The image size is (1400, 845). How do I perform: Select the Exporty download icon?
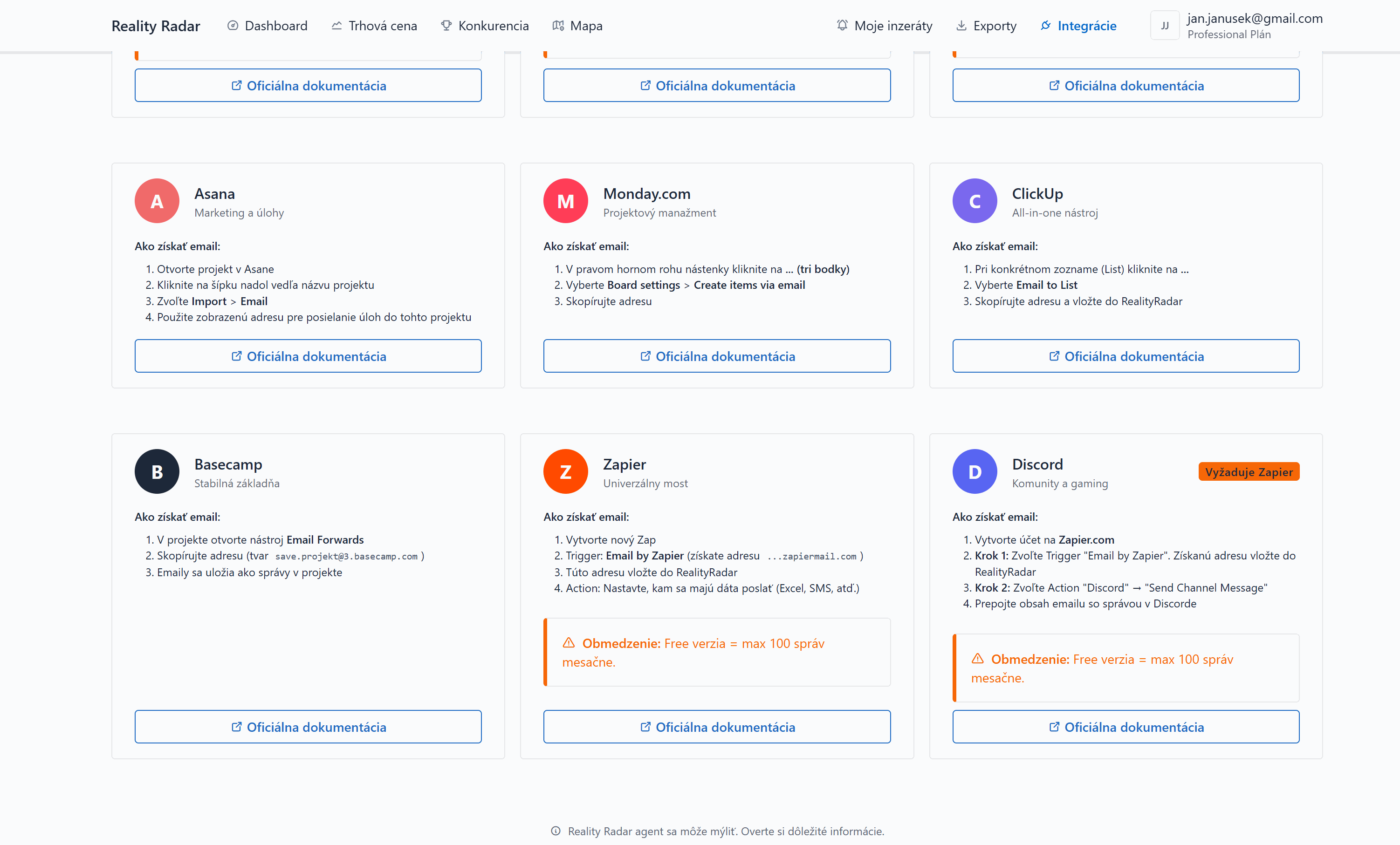[961, 26]
